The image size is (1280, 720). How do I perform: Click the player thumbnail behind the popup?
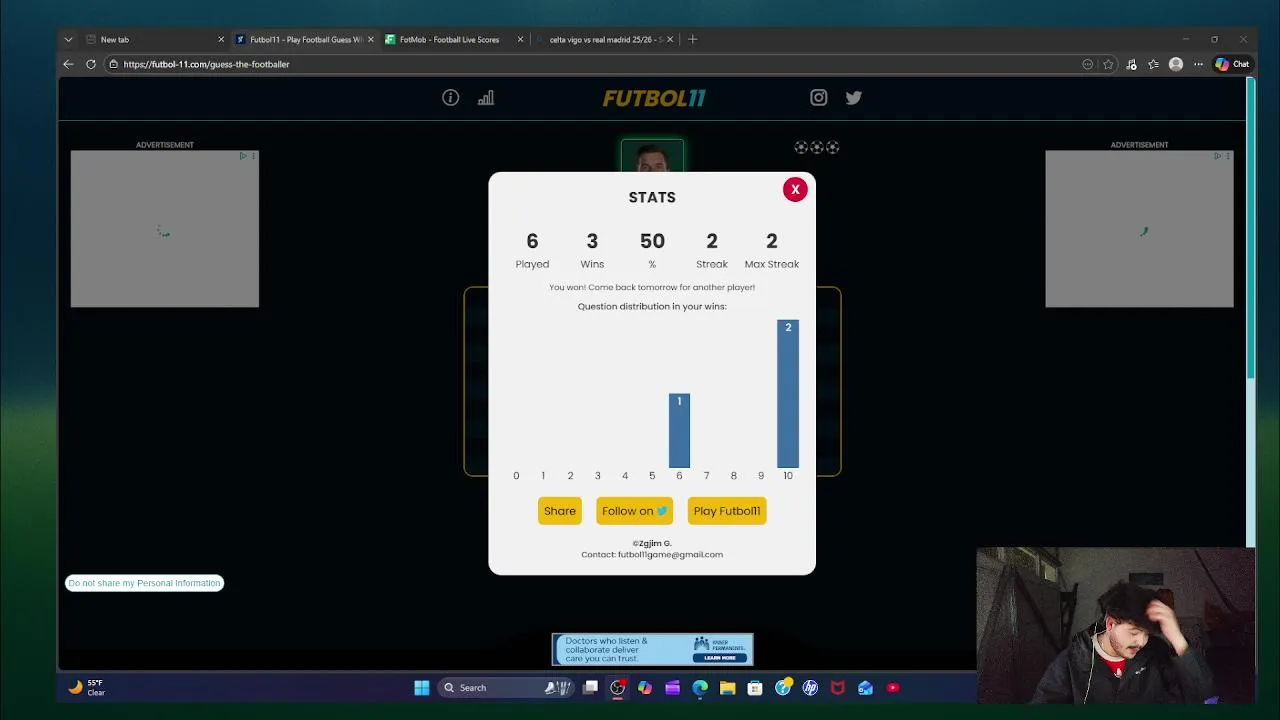(x=652, y=157)
